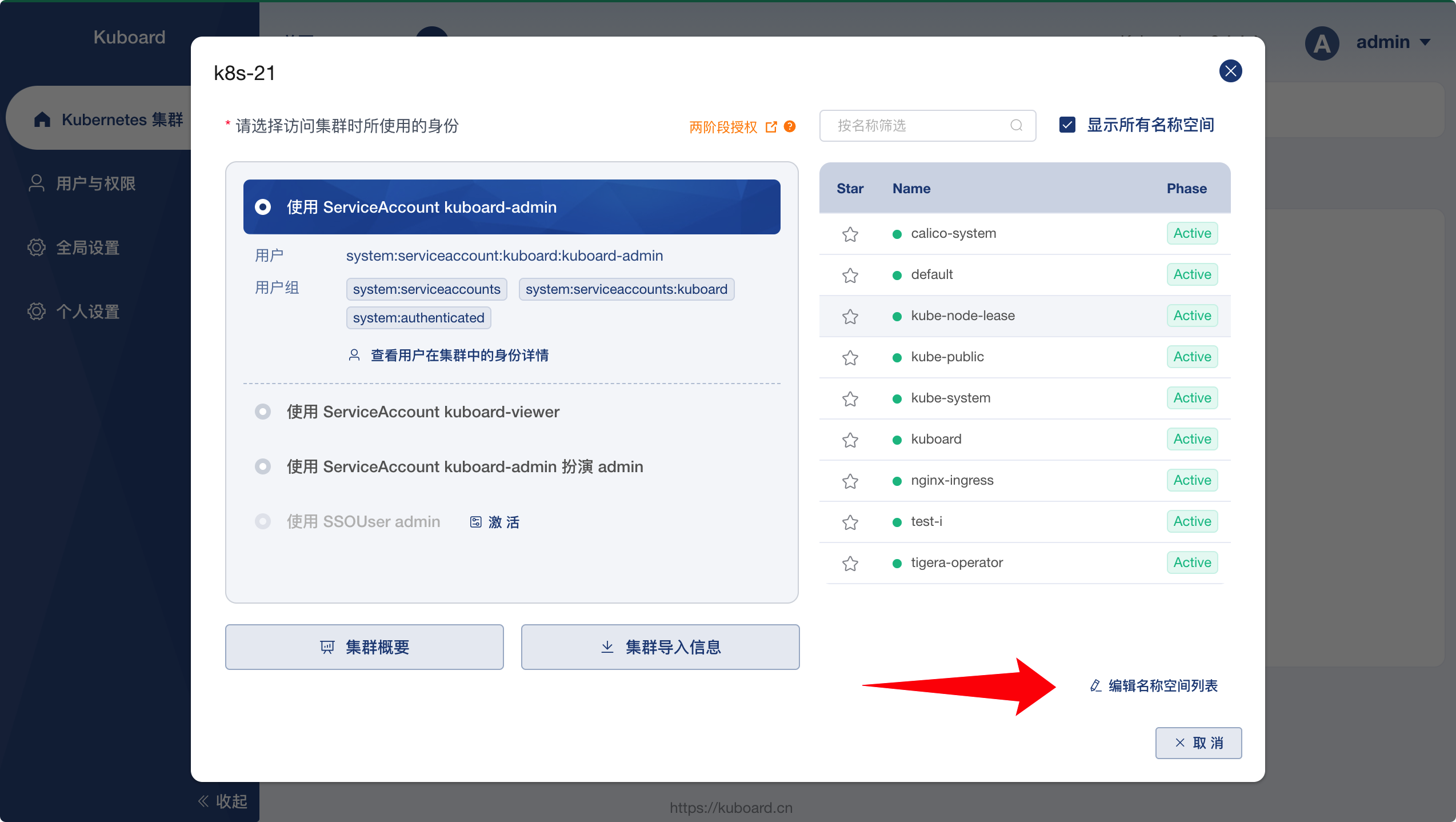Select ServiceAccount kuboard-admin radio
1456x822 pixels.
[263, 207]
